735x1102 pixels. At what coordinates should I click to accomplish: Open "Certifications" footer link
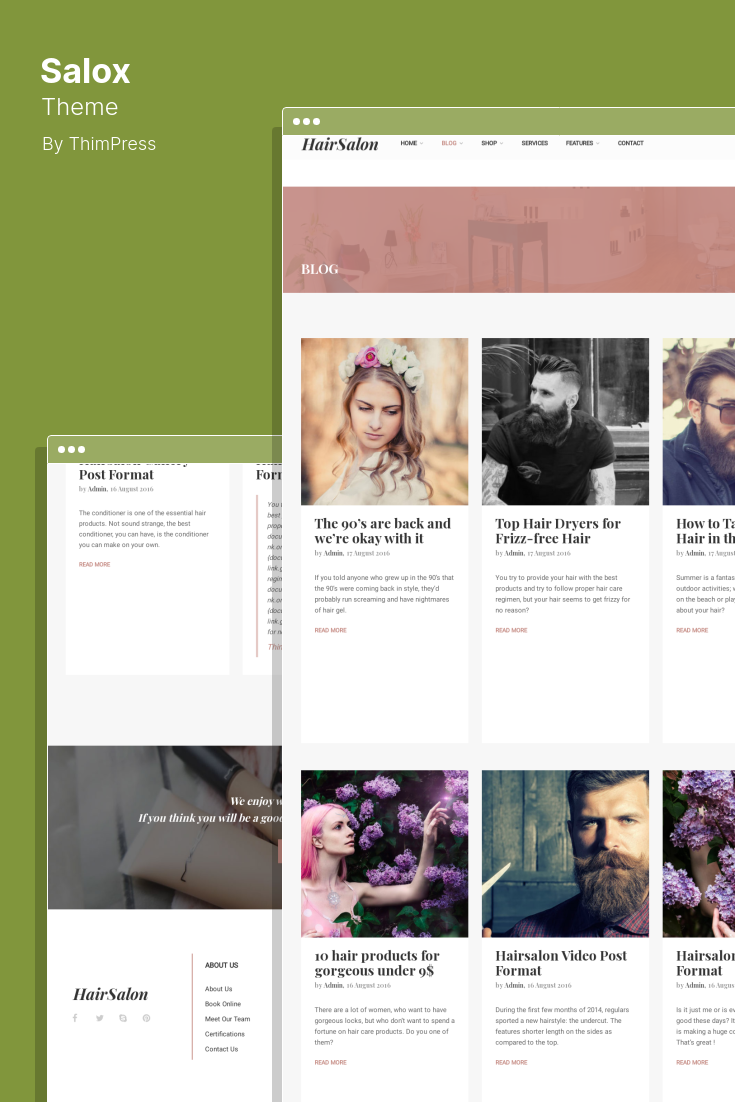[x=225, y=1034]
